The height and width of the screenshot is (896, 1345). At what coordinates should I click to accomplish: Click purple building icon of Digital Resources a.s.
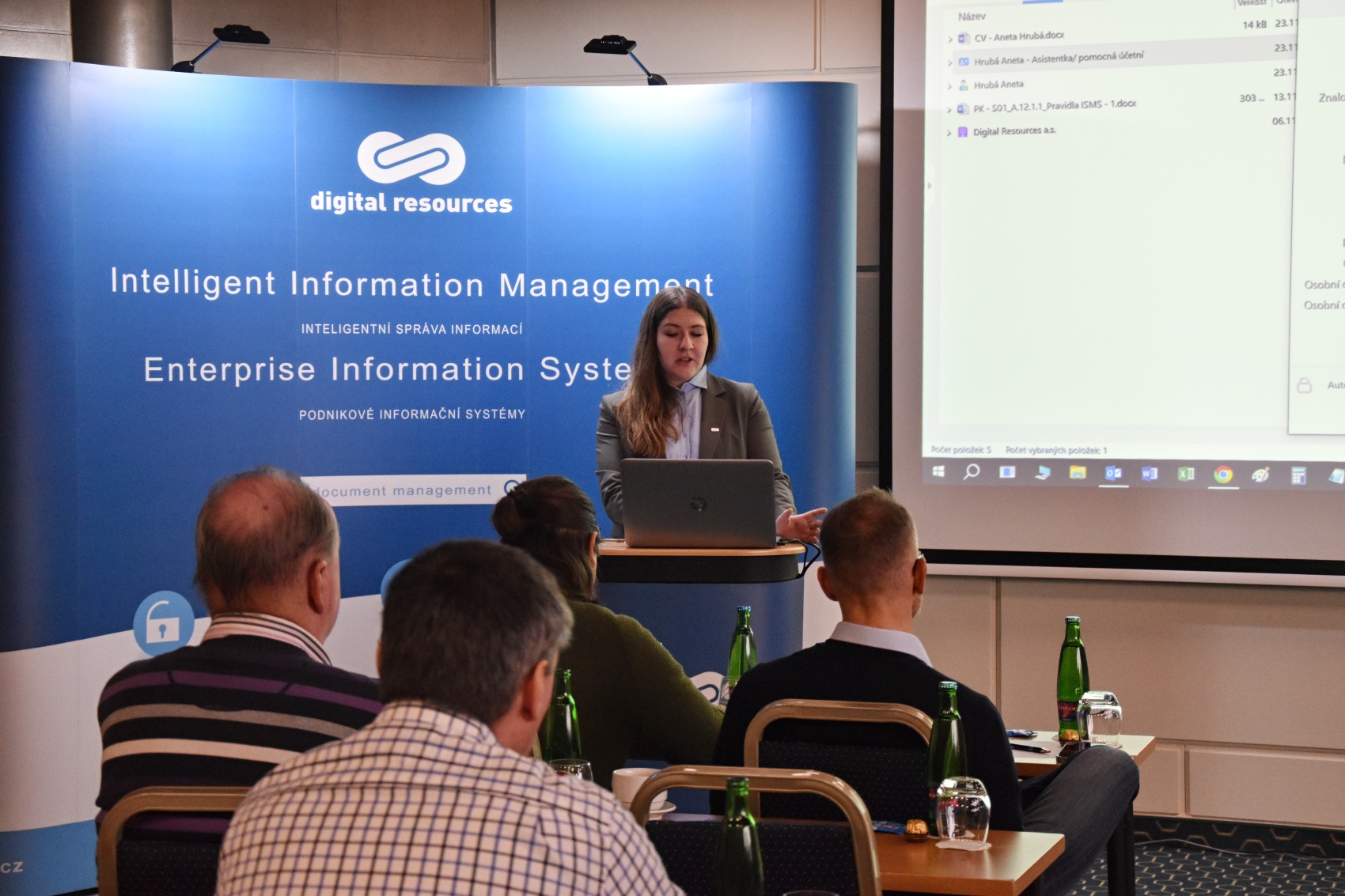[963, 132]
